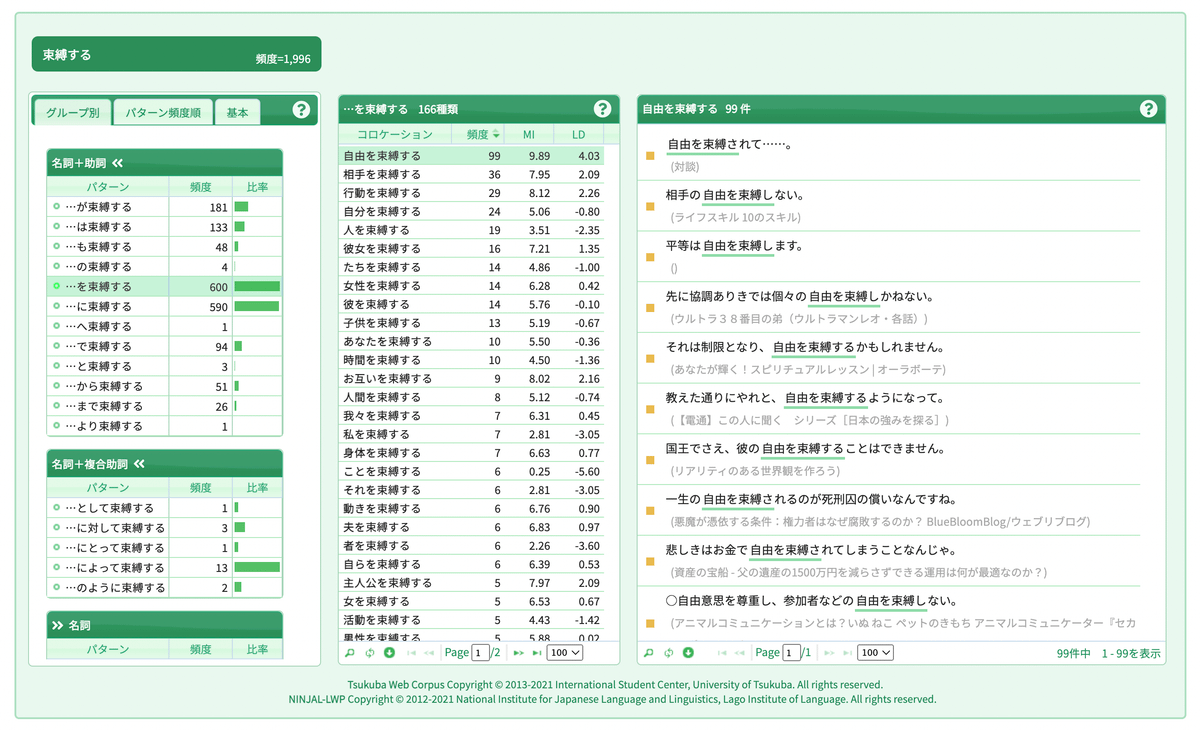Click search icon under collocation table

350,653
